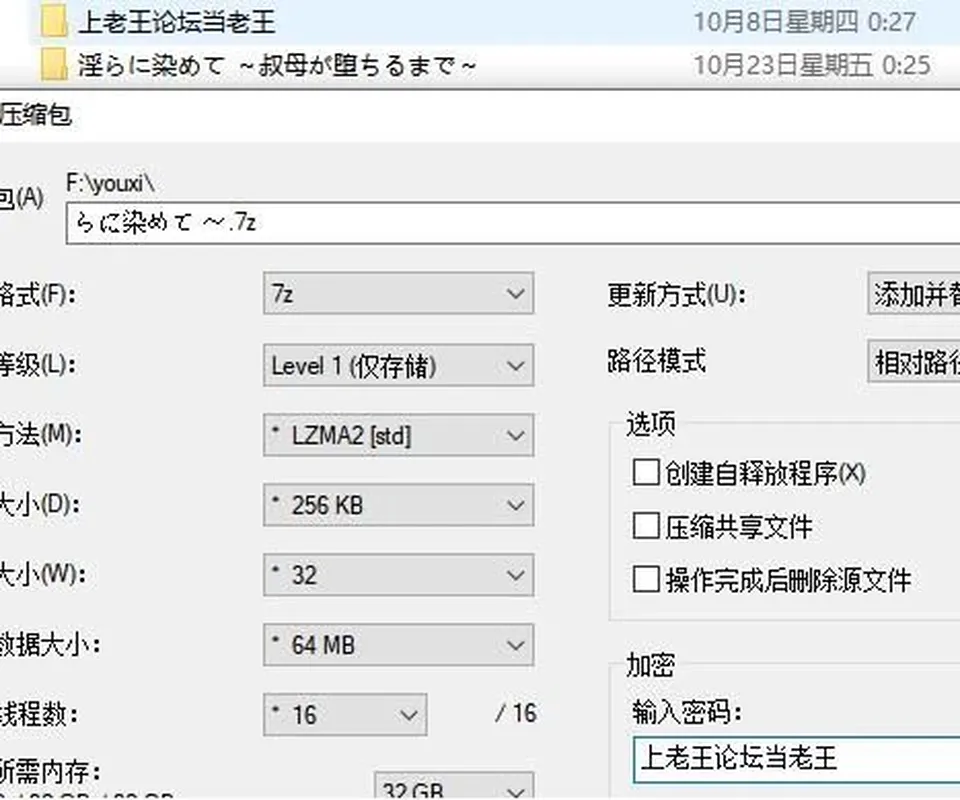The image size is (960, 800).
Task: Open the 32 GB memory limit dropdown
Action: 454,787
